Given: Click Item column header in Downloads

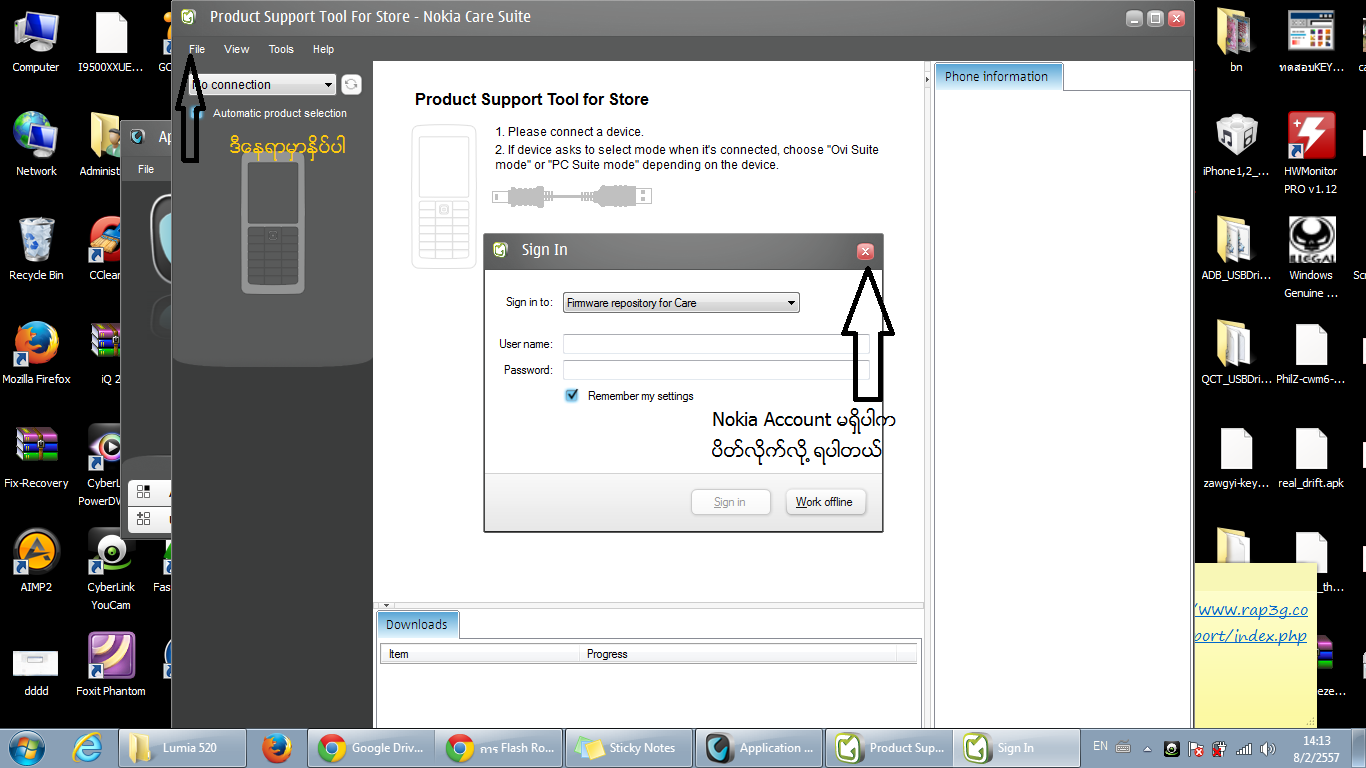Looking at the screenshot, I should (x=480, y=654).
